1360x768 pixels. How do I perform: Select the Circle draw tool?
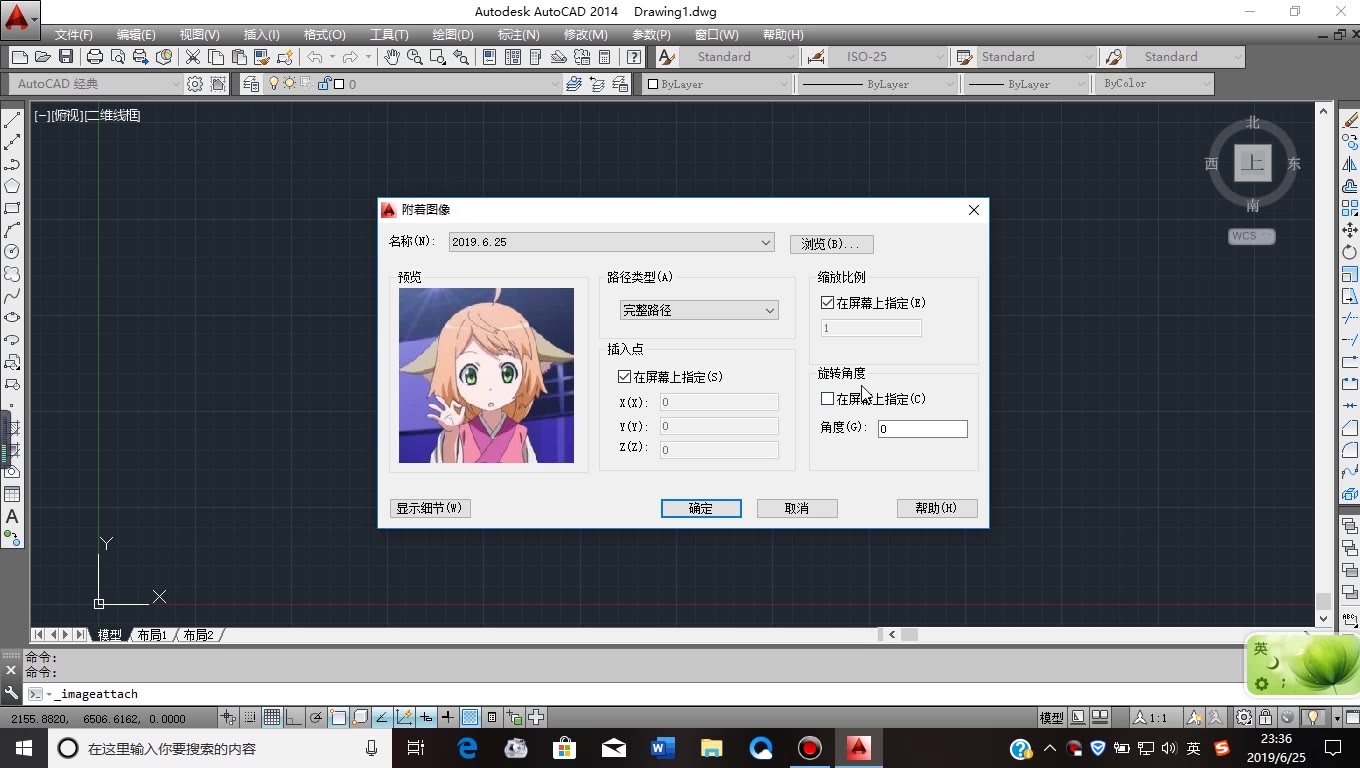12,252
